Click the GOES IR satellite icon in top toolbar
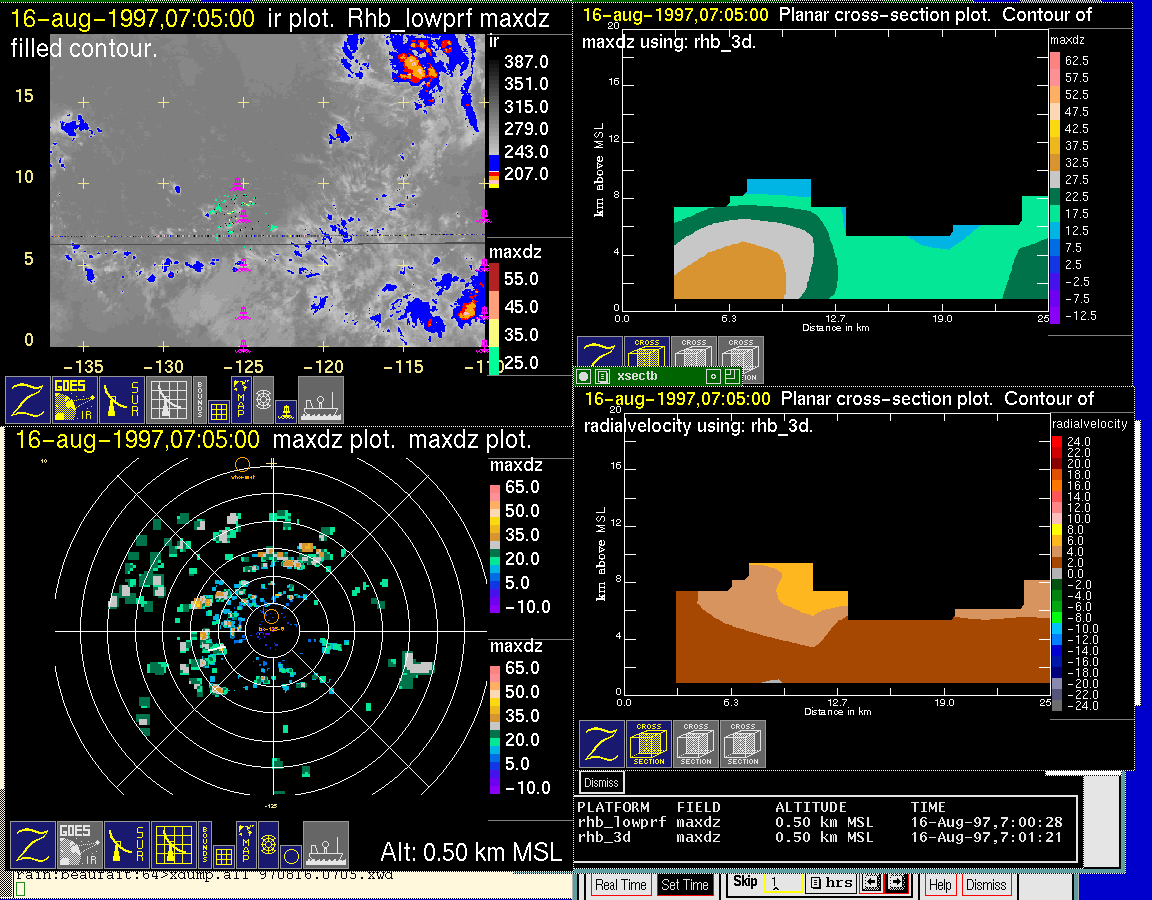1152x900 pixels. click(75, 399)
